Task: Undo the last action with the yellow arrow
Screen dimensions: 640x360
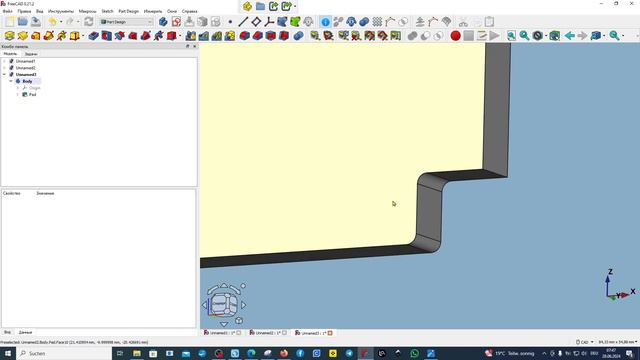Action: click(x=53, y=22)
